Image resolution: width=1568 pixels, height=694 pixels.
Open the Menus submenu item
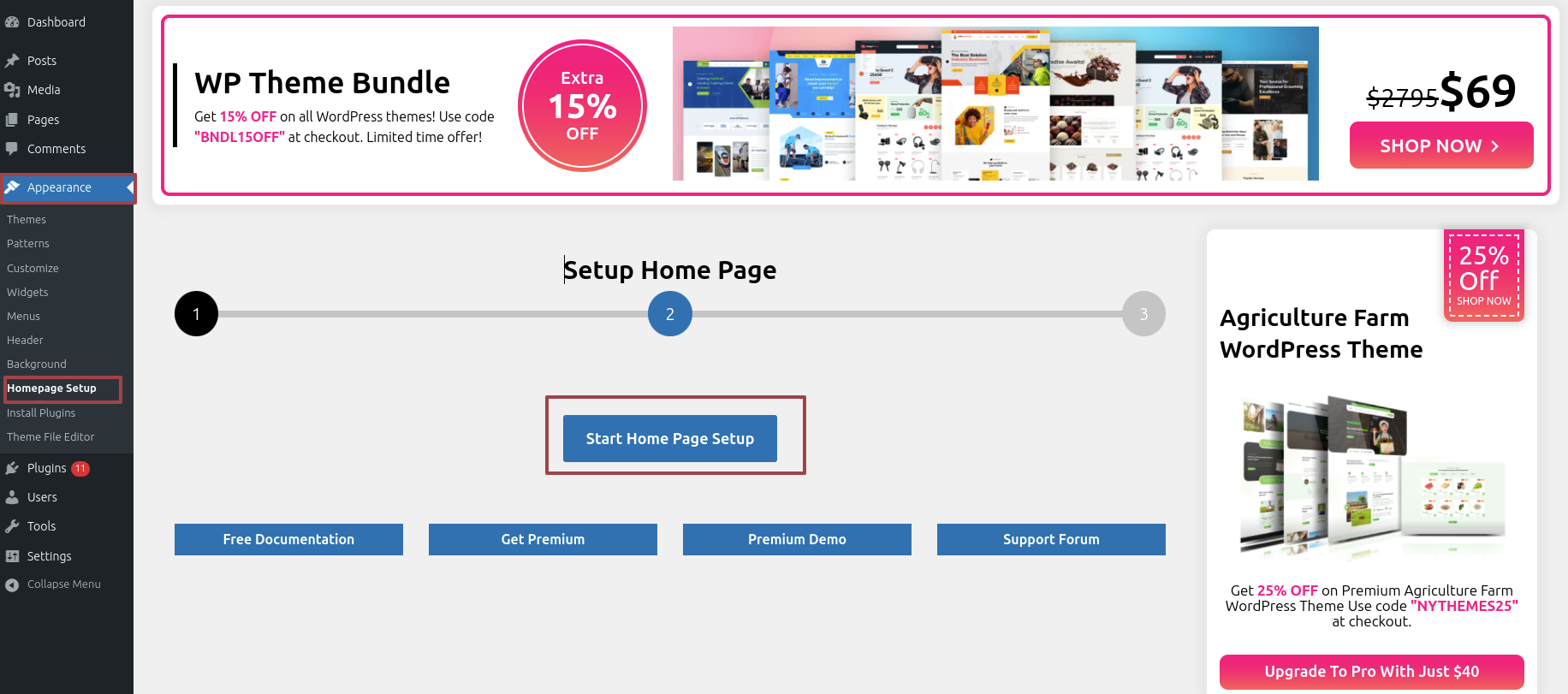point(23,317)
